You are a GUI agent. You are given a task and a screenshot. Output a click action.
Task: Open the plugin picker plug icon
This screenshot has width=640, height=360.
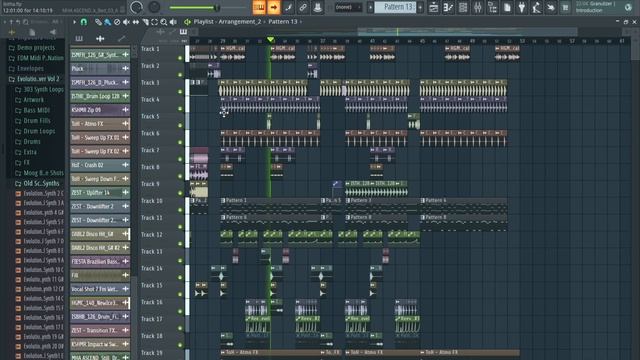click(x=522, y=7)
